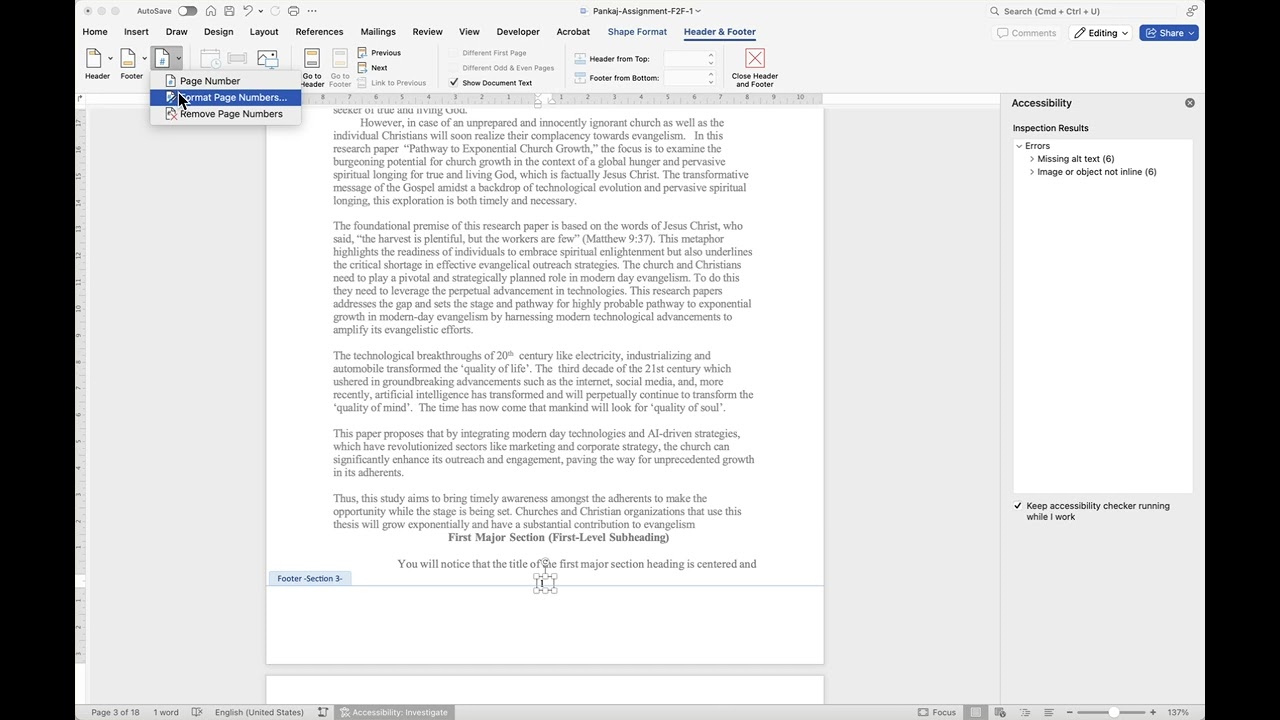Switch to the Insert tab
This screenshot has width=1280, height=720.
click(136, 32)
